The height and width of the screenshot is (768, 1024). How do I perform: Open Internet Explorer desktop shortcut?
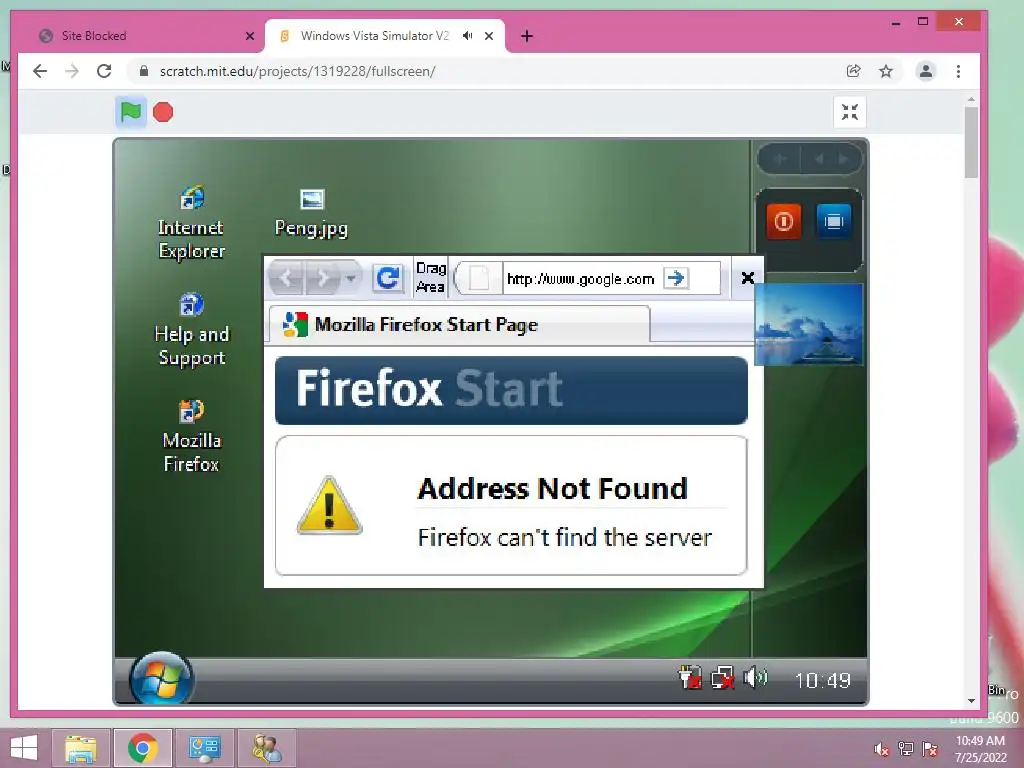coord(191,223)
